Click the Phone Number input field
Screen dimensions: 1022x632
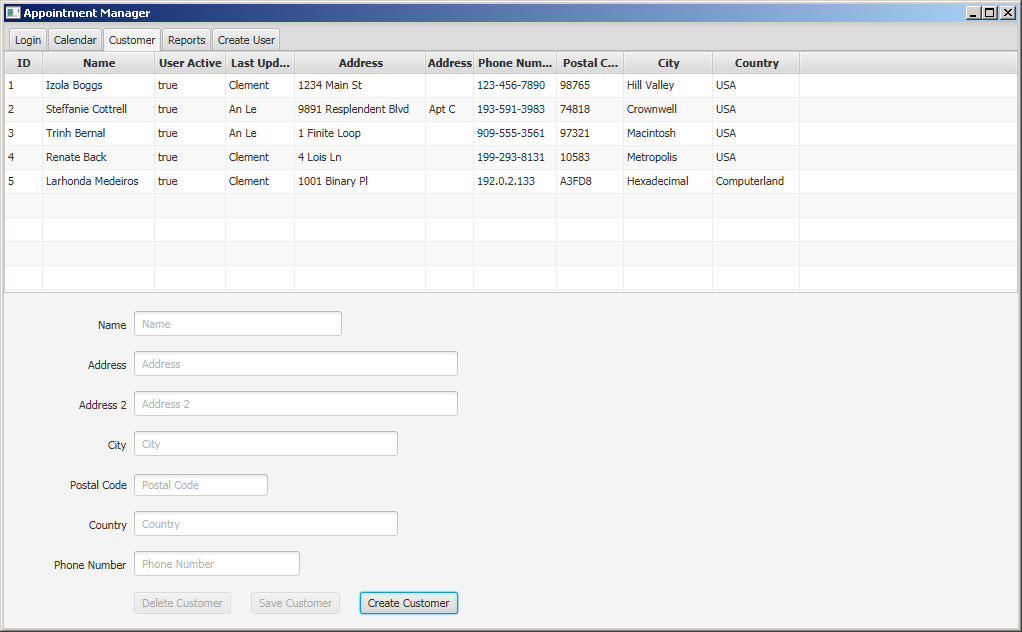tap(217, 564)
